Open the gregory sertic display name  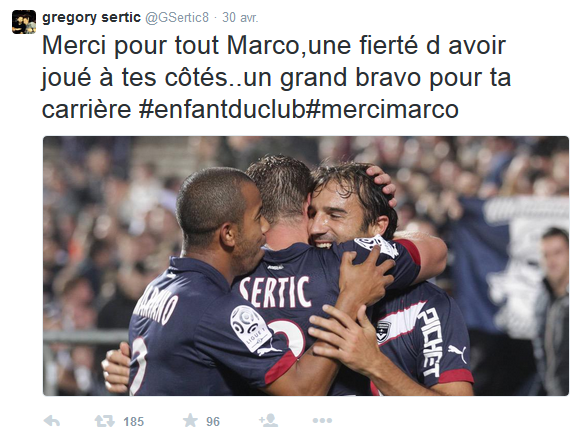[92, 17]
